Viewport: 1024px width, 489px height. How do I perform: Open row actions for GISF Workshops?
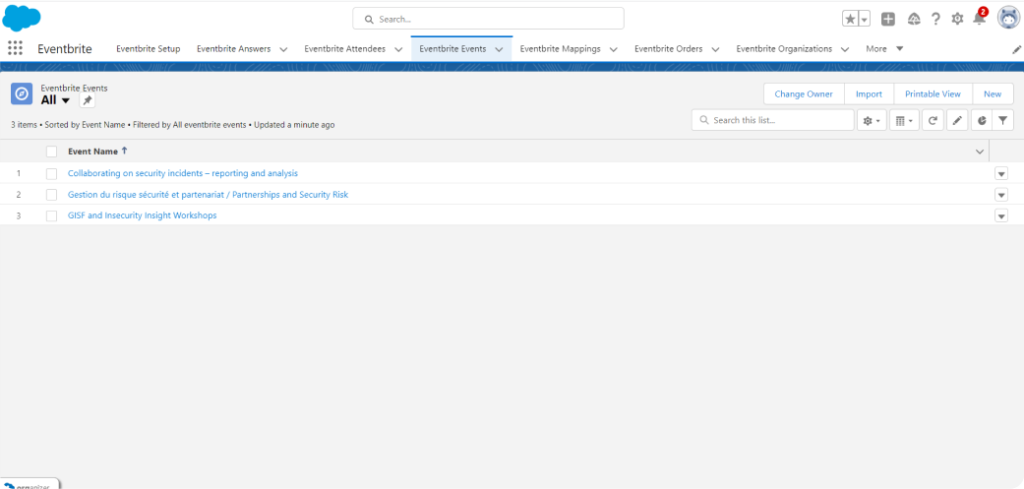click(1001, 215)
